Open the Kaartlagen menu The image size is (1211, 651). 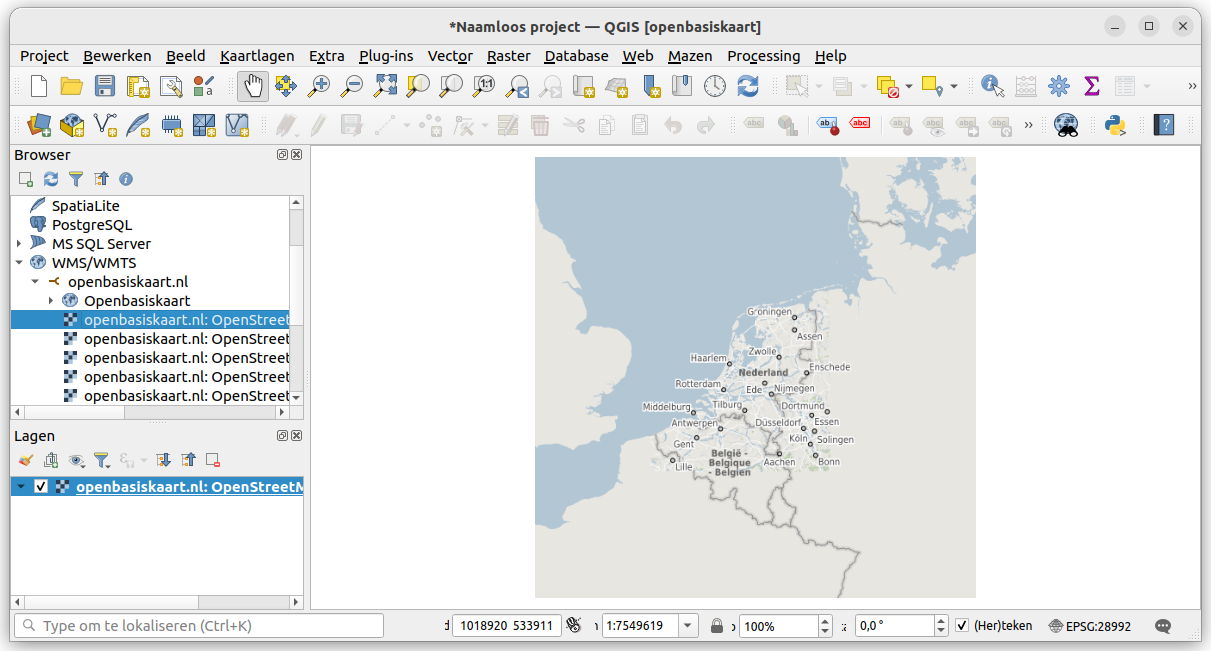256,56
